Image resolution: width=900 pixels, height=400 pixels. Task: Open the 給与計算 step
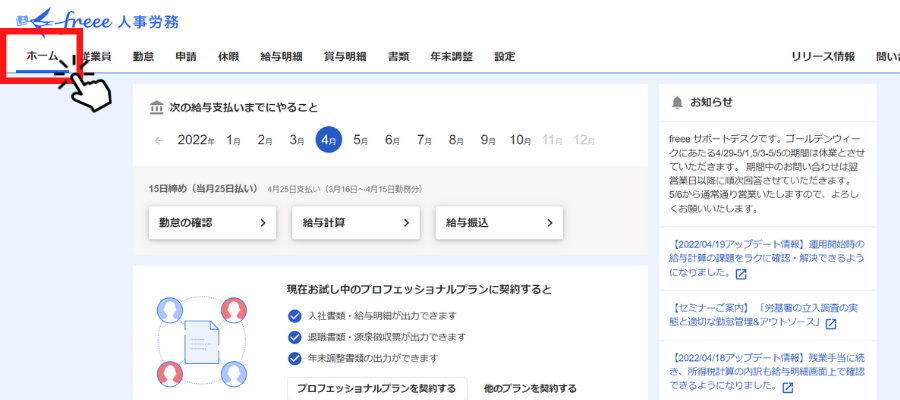point(355,223)
